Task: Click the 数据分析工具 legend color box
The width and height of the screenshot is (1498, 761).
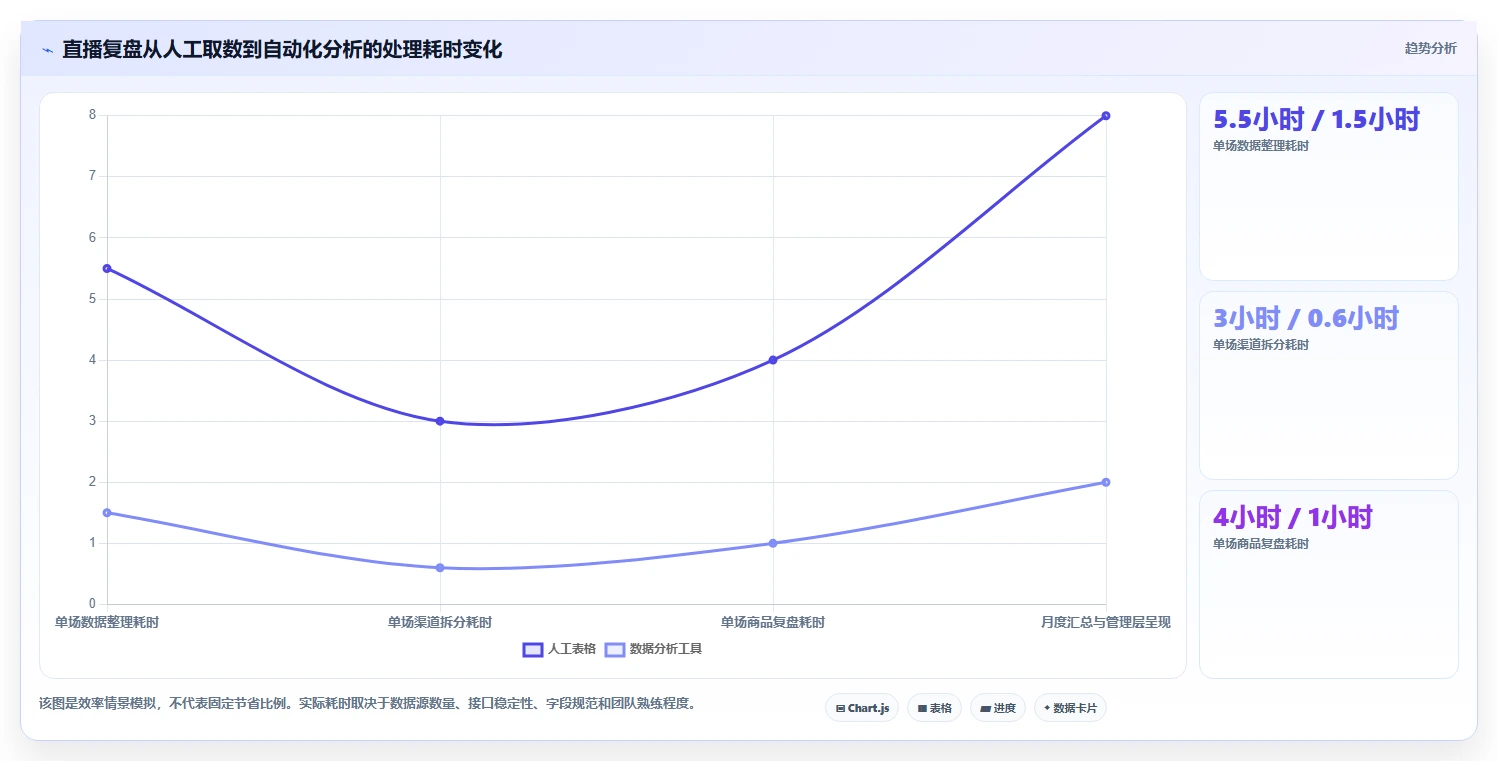Action: point(615,649)
